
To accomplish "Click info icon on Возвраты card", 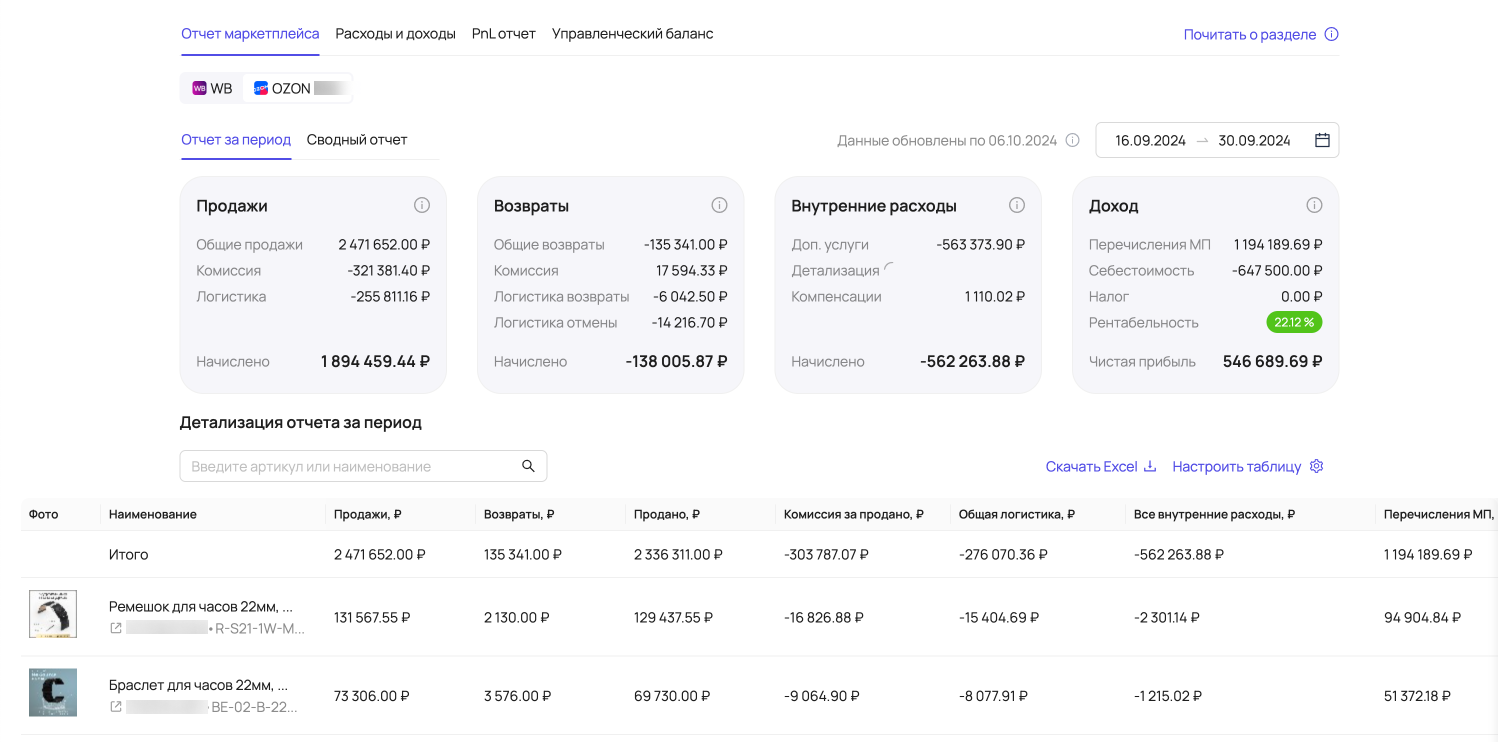I will click(x=719, y=205).
